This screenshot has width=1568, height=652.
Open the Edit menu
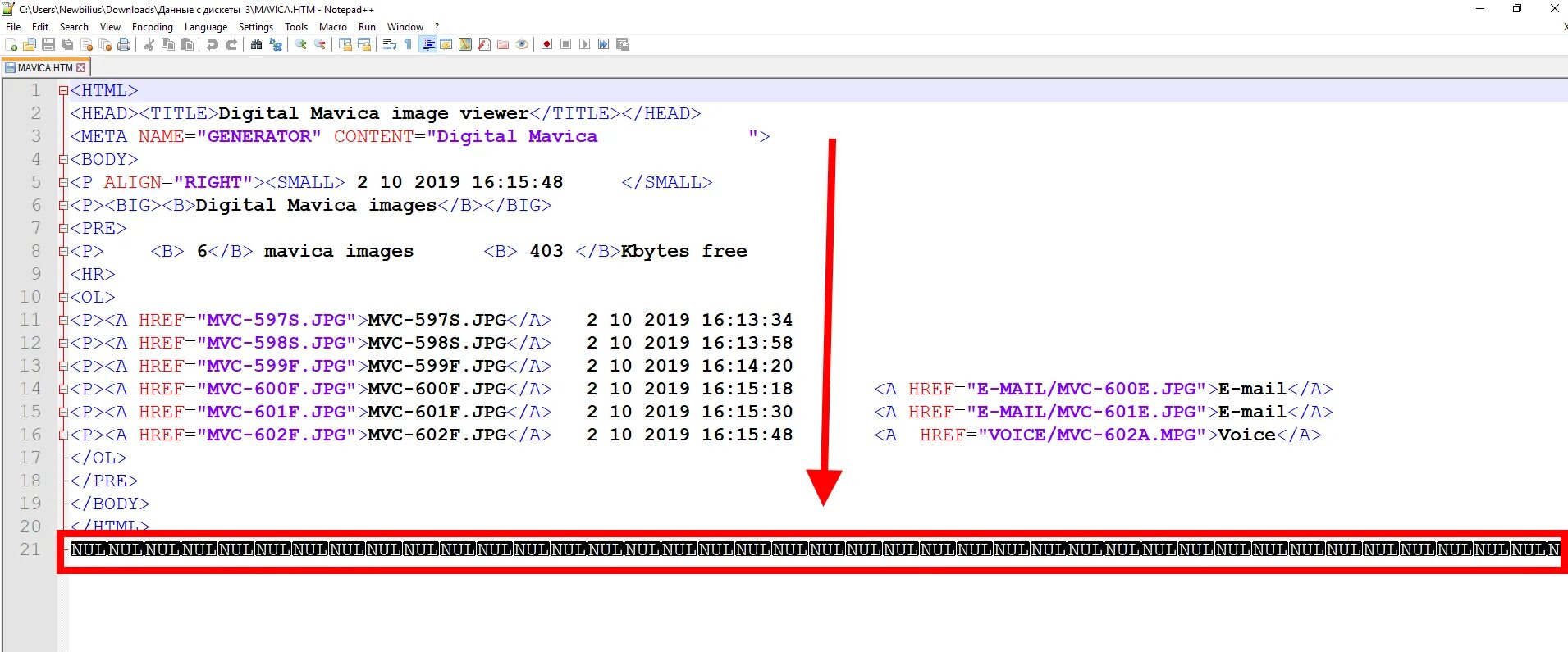[x=40, y=27]
